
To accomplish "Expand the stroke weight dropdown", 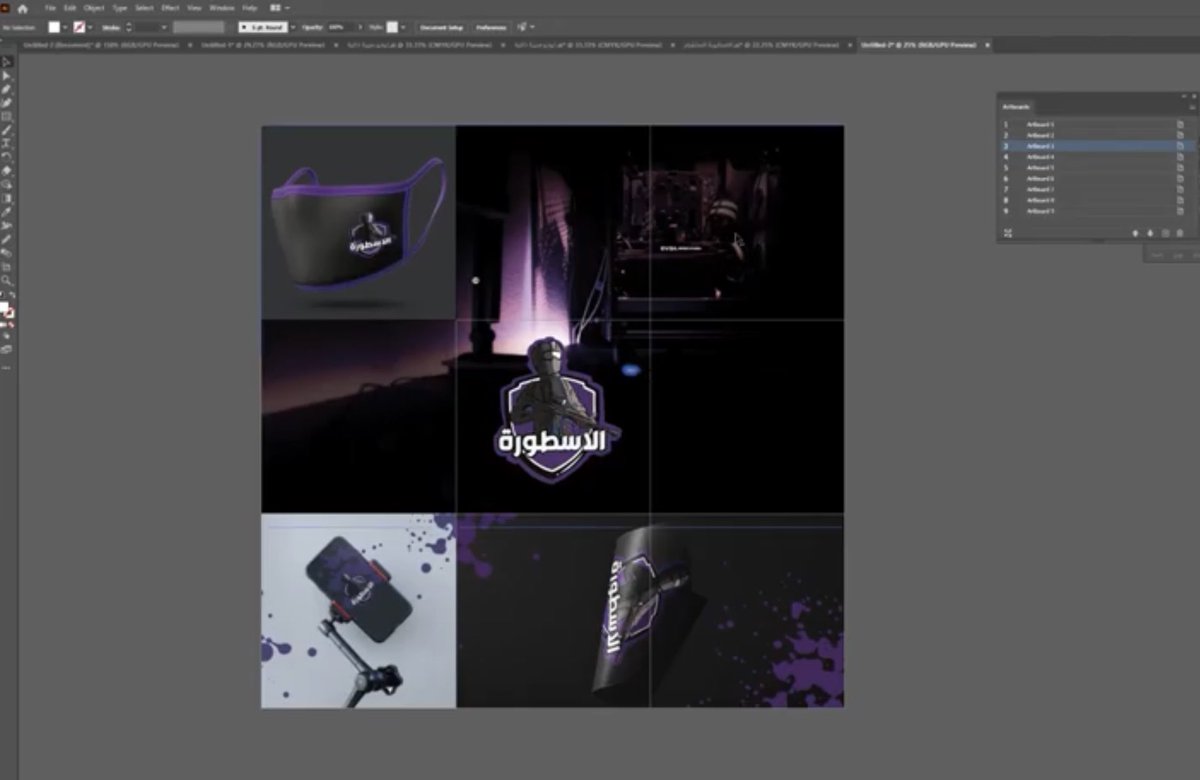I will (164, 27).
